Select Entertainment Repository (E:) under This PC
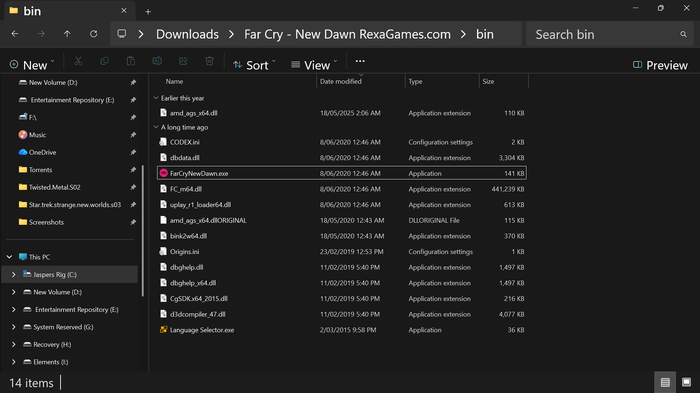Screen dimensions: 700x393 pos(77,309)
